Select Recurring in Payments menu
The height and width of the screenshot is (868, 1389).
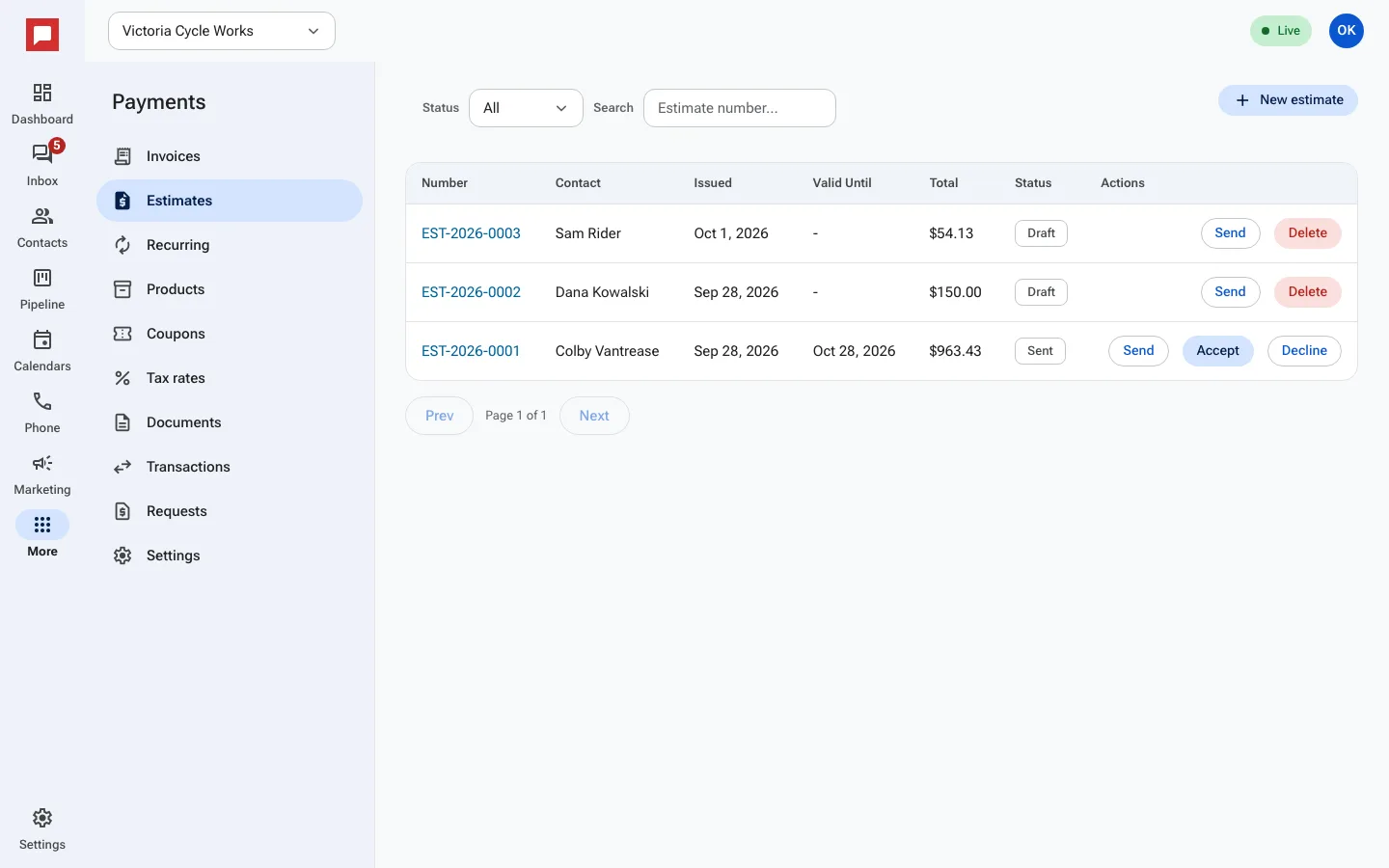[x=230, y=245]
